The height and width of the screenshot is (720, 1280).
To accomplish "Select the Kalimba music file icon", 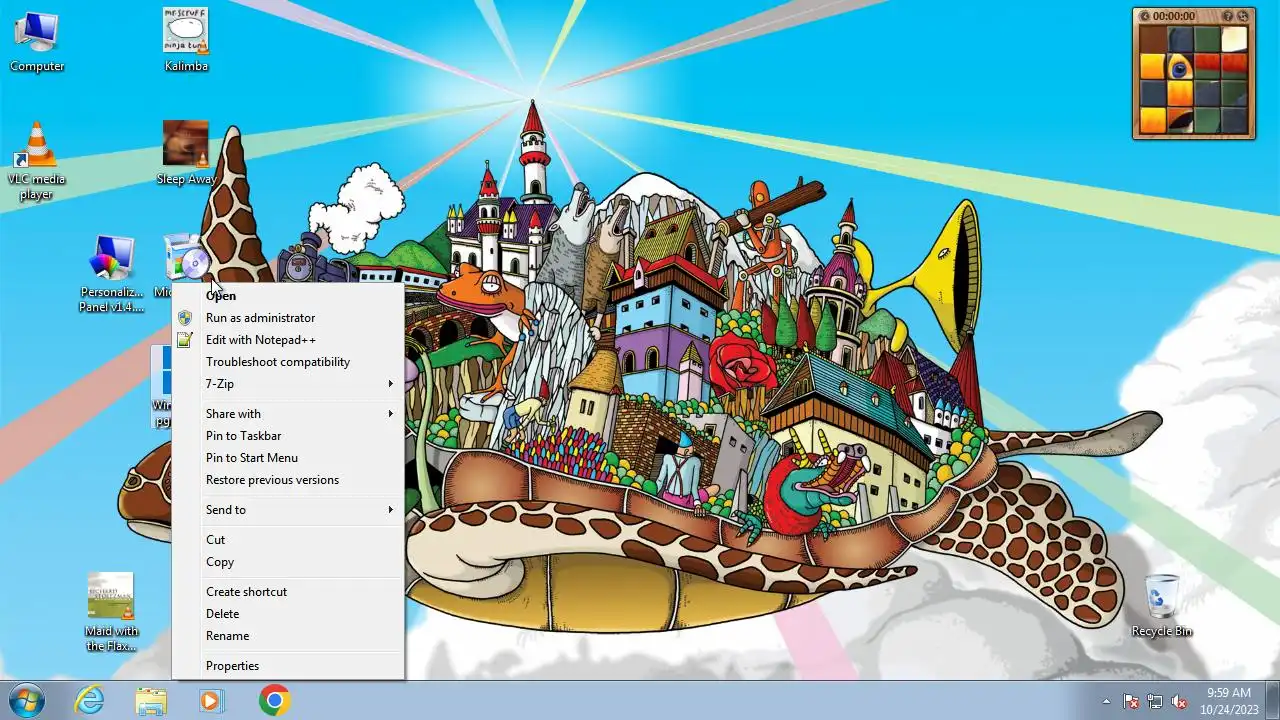I will point(186,40).
